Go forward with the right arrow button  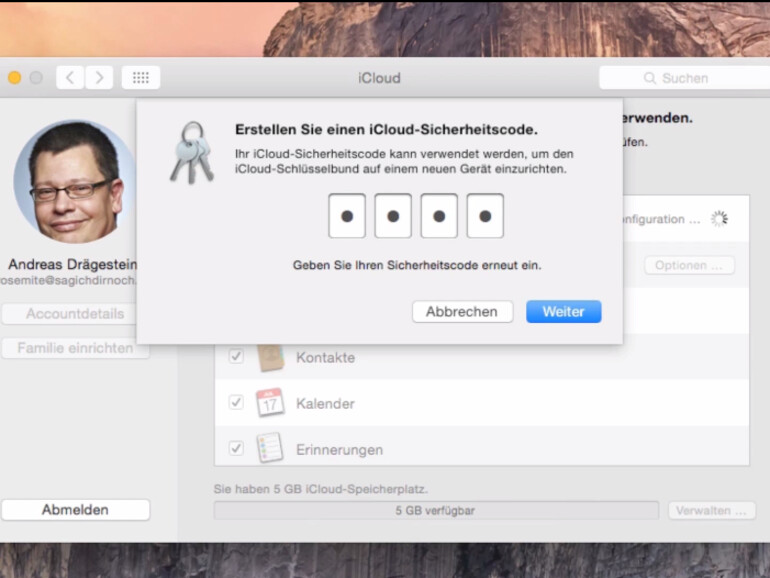[99, 78]
